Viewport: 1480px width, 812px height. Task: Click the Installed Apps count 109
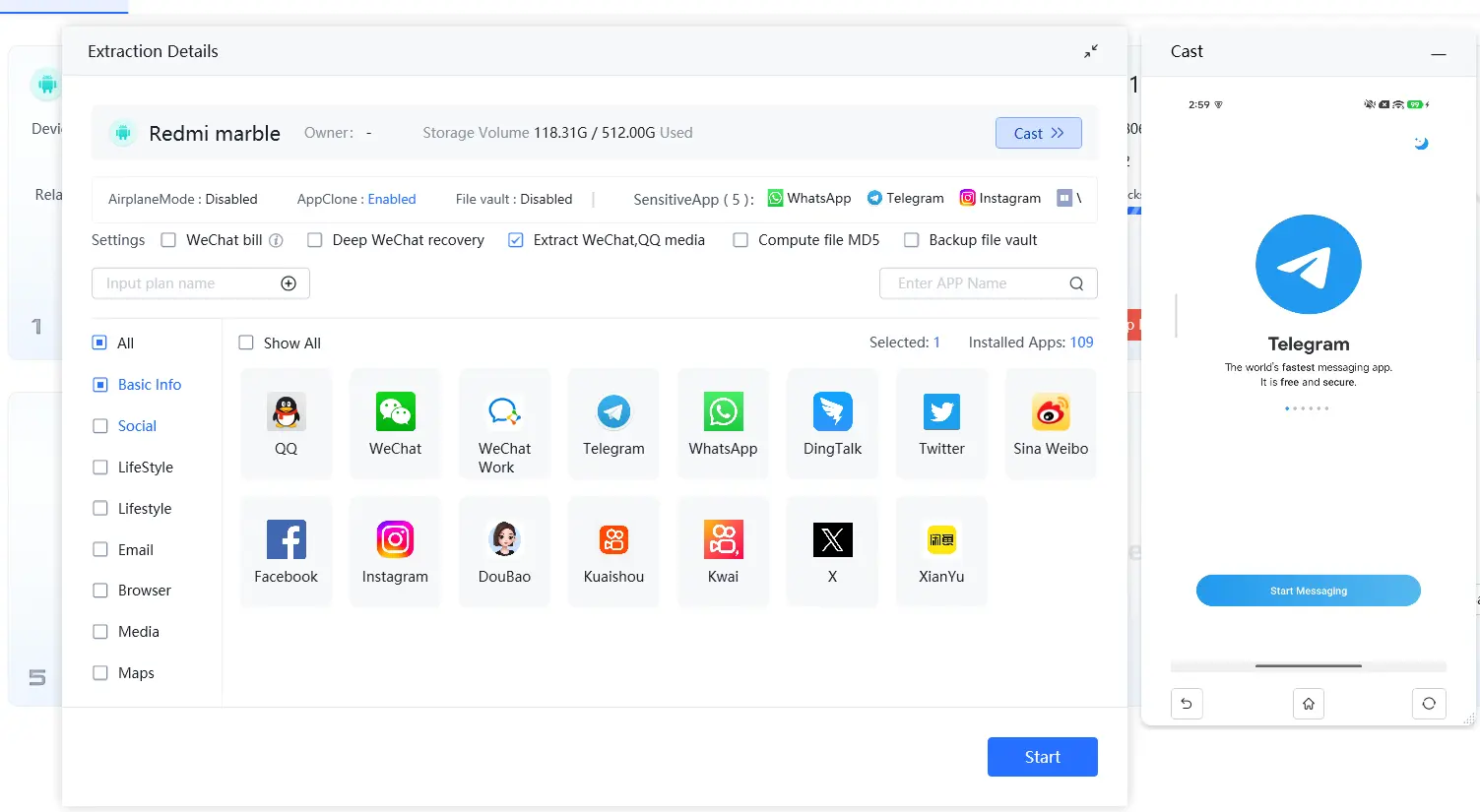click(1082, 343)
